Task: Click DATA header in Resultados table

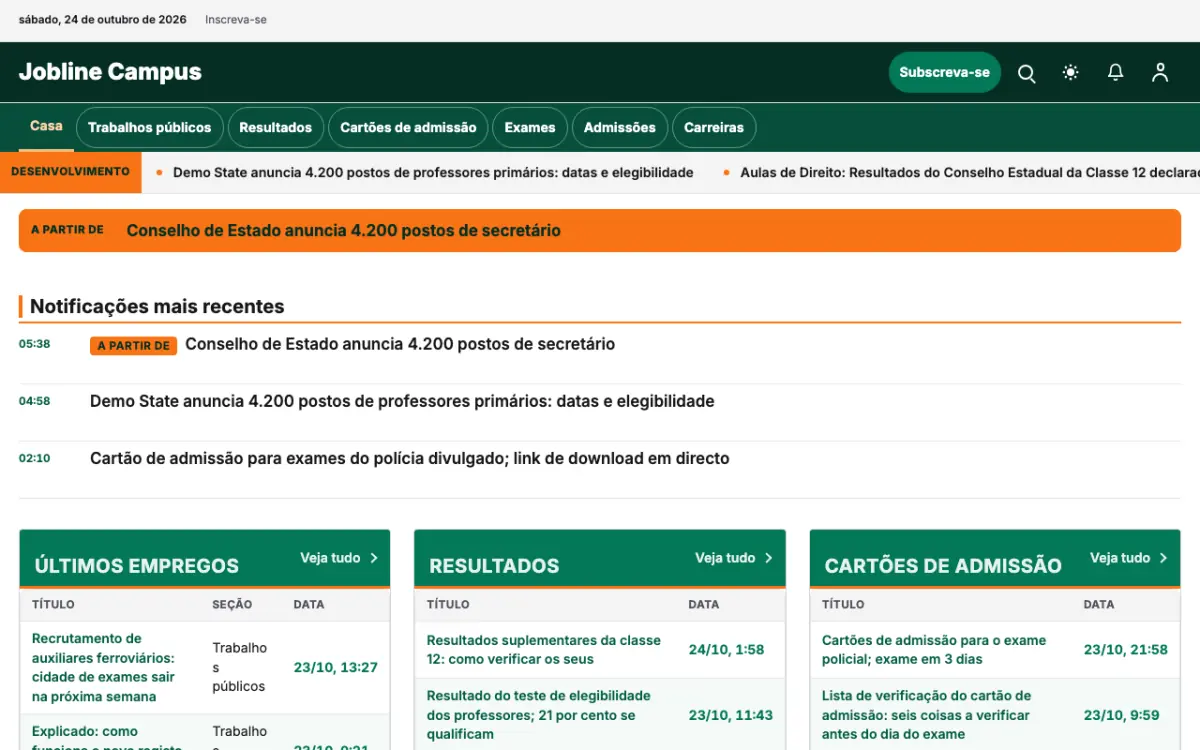Action: pos(704,604)
